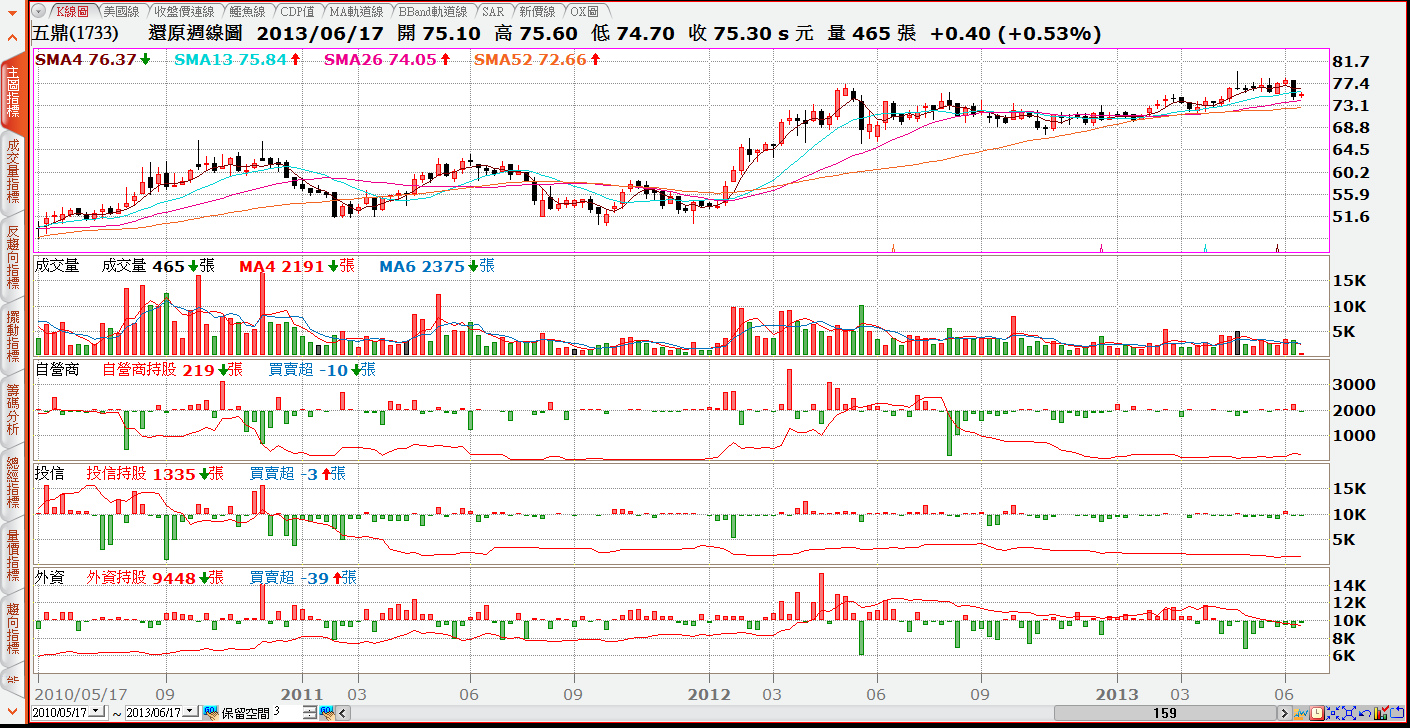Open the 反趨向指標 sidebar tab
The width and height of the screenshot is (1410, 728).
coord(13,257)
